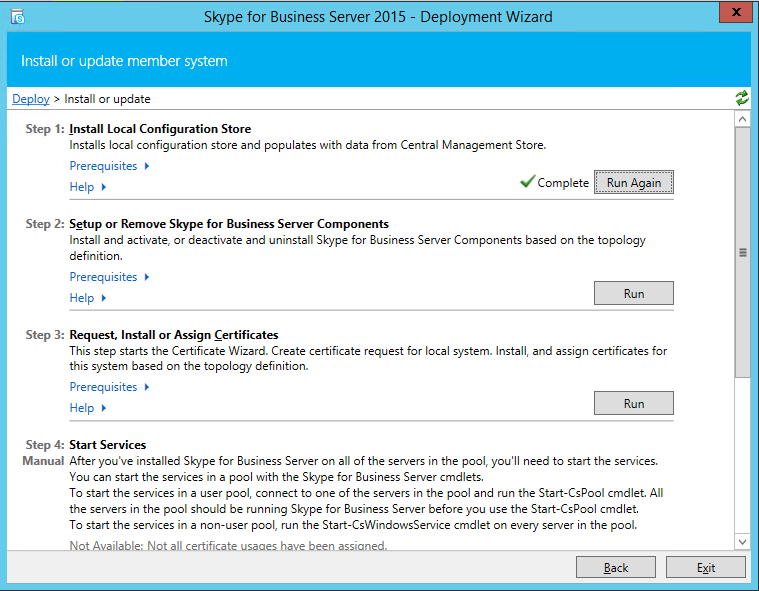Image resolution: width=759 pixels, height=591 pixels.
Task: Click the 'Install Local Configuration Store' heading
Action: click(160, 129)
